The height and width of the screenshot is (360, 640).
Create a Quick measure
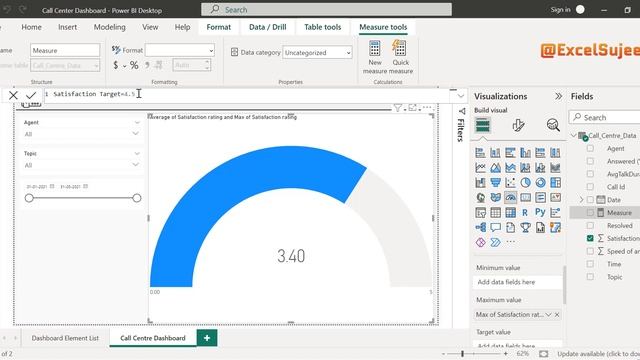400,57
